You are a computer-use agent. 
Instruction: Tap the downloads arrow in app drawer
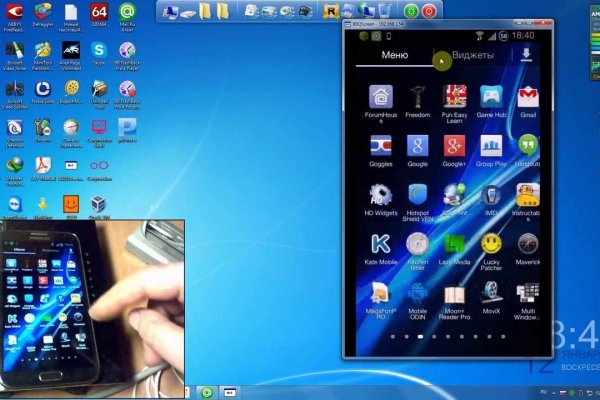(526, 55)
